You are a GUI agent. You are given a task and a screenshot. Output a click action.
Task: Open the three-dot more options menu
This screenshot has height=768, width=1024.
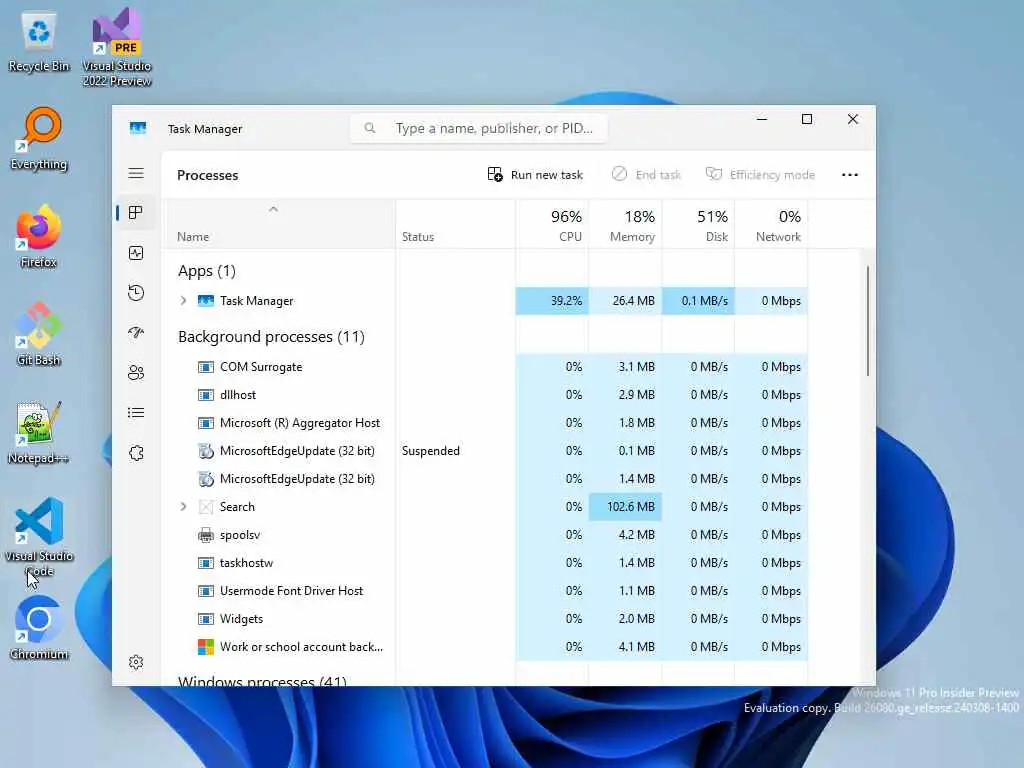[x=850, y=174]
